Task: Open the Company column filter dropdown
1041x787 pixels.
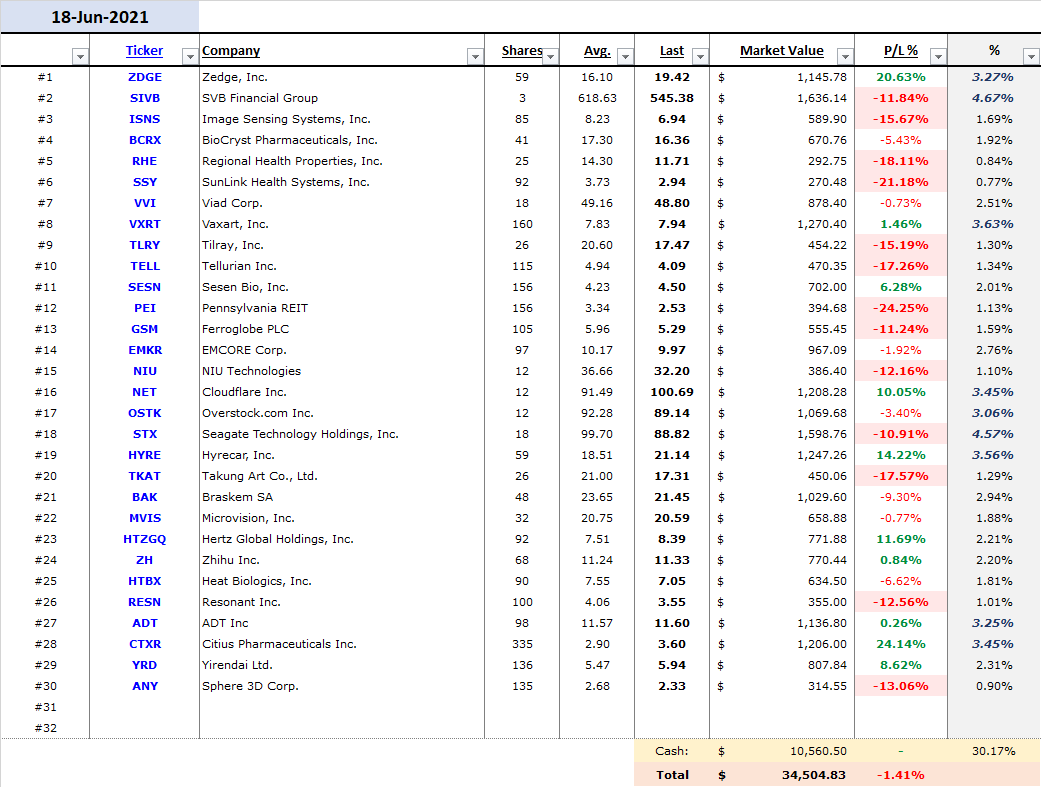Action: tap(475, 56)
